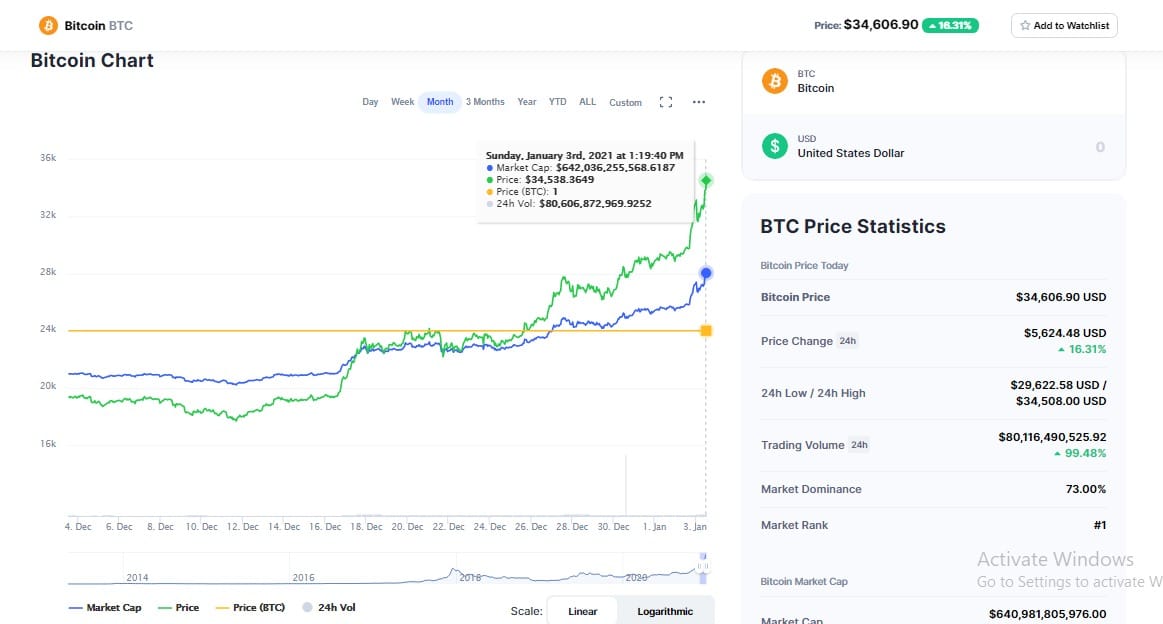The height and width of the screenshot is (624, 1163).
Task: Click the 24h tag beside Price Change
Action: (x=847, y=341)
